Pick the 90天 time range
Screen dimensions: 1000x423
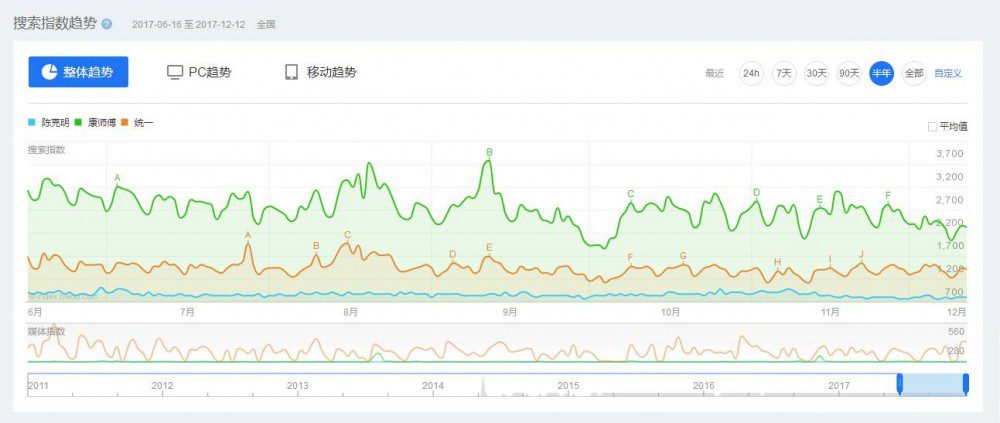click(849, 73)
